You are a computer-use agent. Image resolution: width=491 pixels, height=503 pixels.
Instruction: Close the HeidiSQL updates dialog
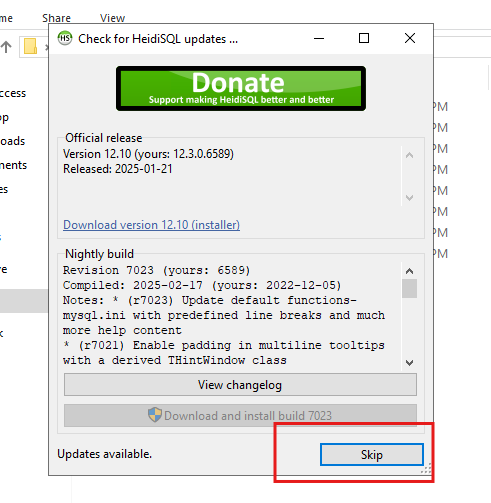[410, 38]
